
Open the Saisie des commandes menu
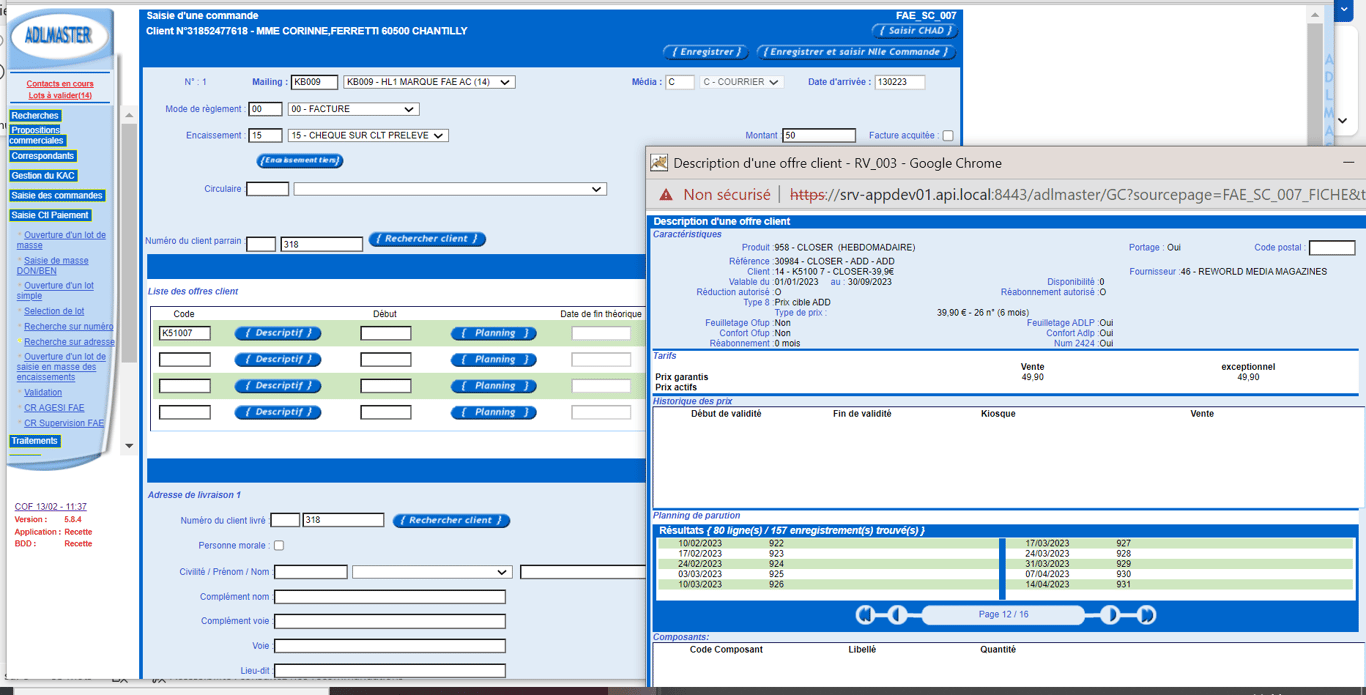click(57, 195)
